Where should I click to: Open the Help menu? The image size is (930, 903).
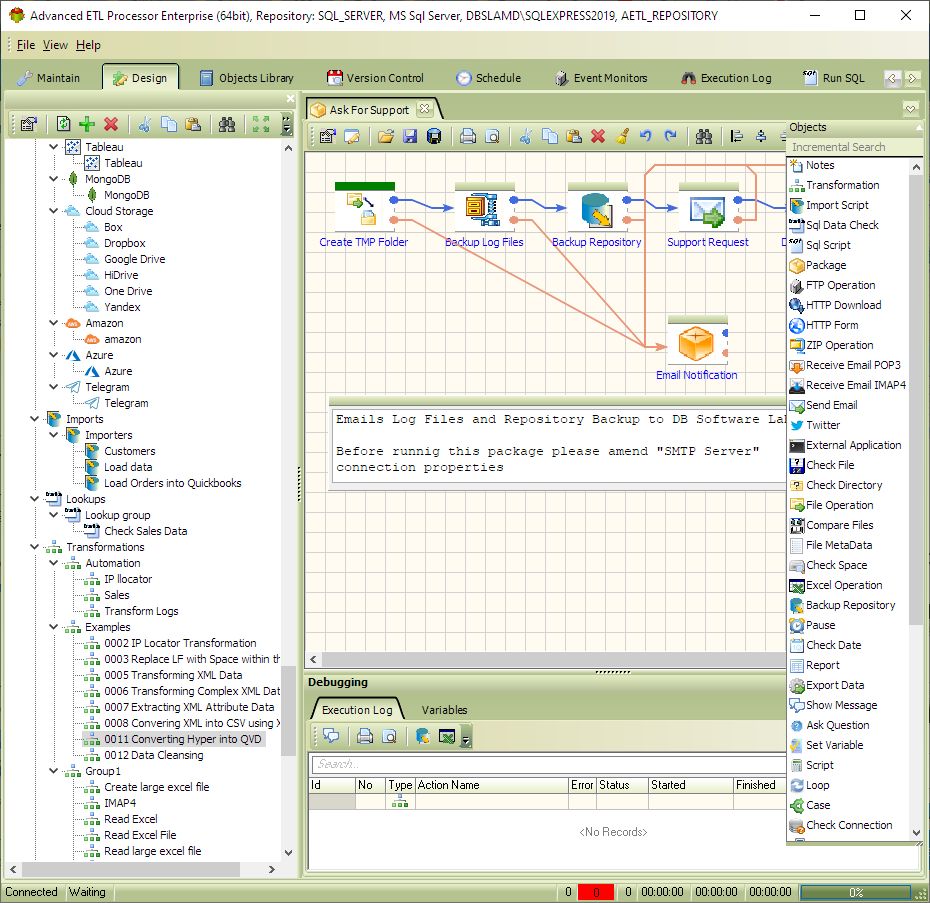[x=88, y=45]
